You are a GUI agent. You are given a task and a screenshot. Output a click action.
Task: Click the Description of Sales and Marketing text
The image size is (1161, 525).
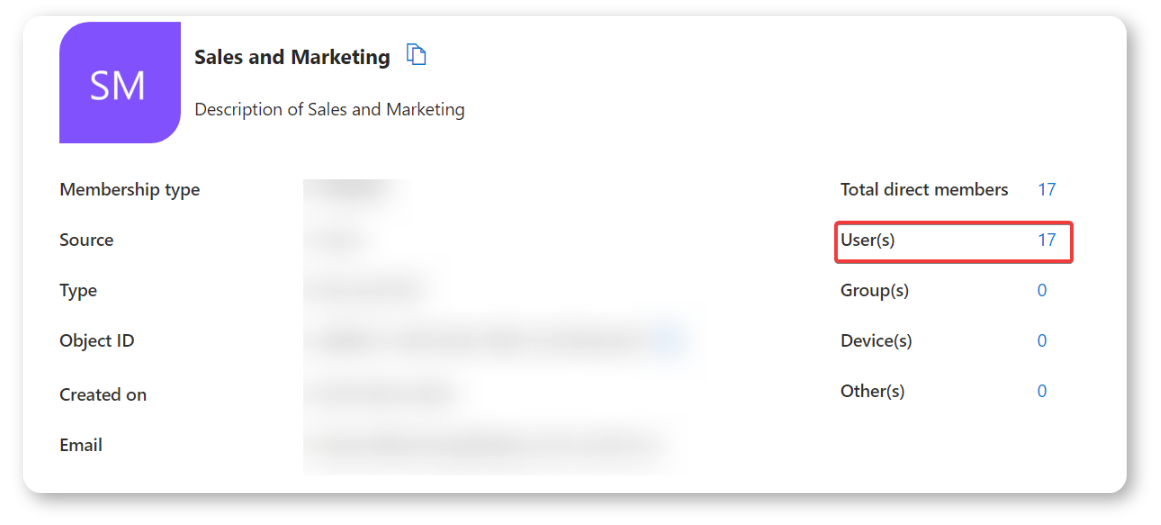pos(329,109)
